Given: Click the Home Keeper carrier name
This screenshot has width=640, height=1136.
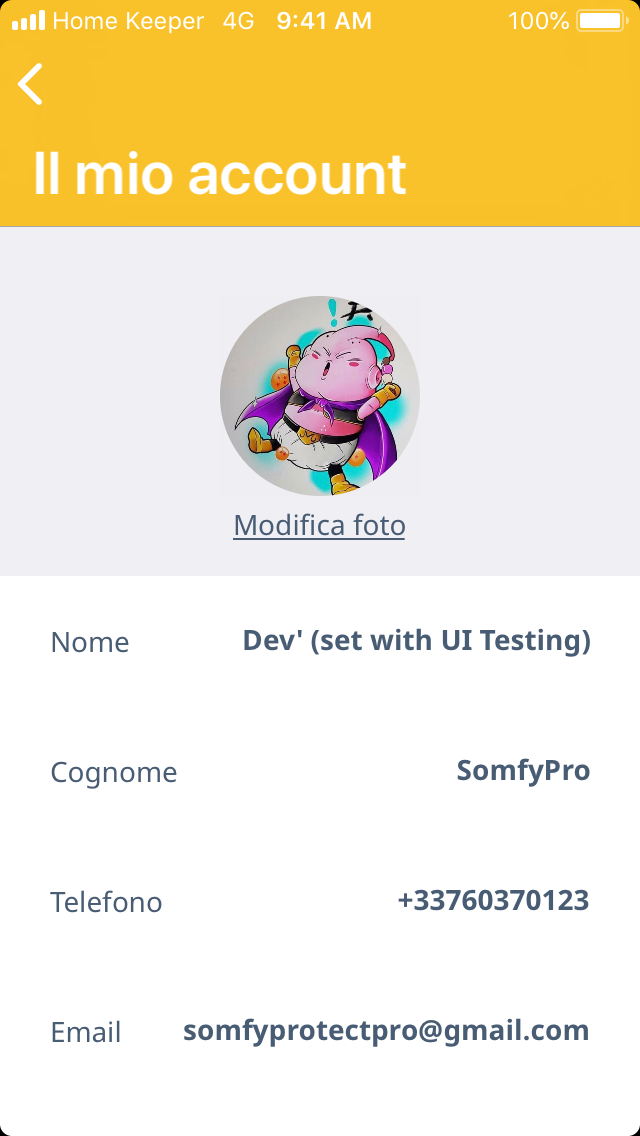Looking at the screenshot, I should (128, 21).
